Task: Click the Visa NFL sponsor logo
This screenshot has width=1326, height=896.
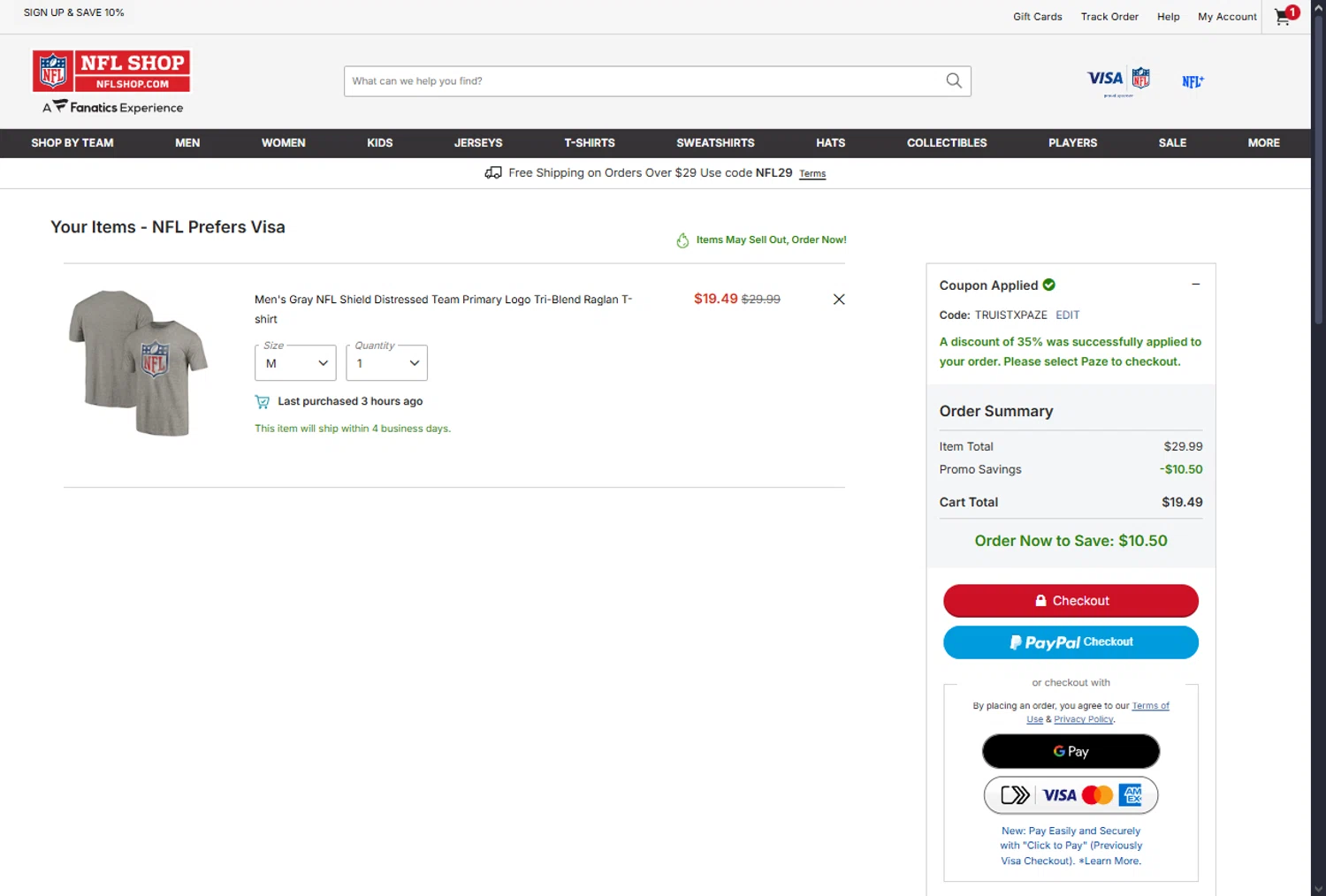Action: click(1119, 81)
